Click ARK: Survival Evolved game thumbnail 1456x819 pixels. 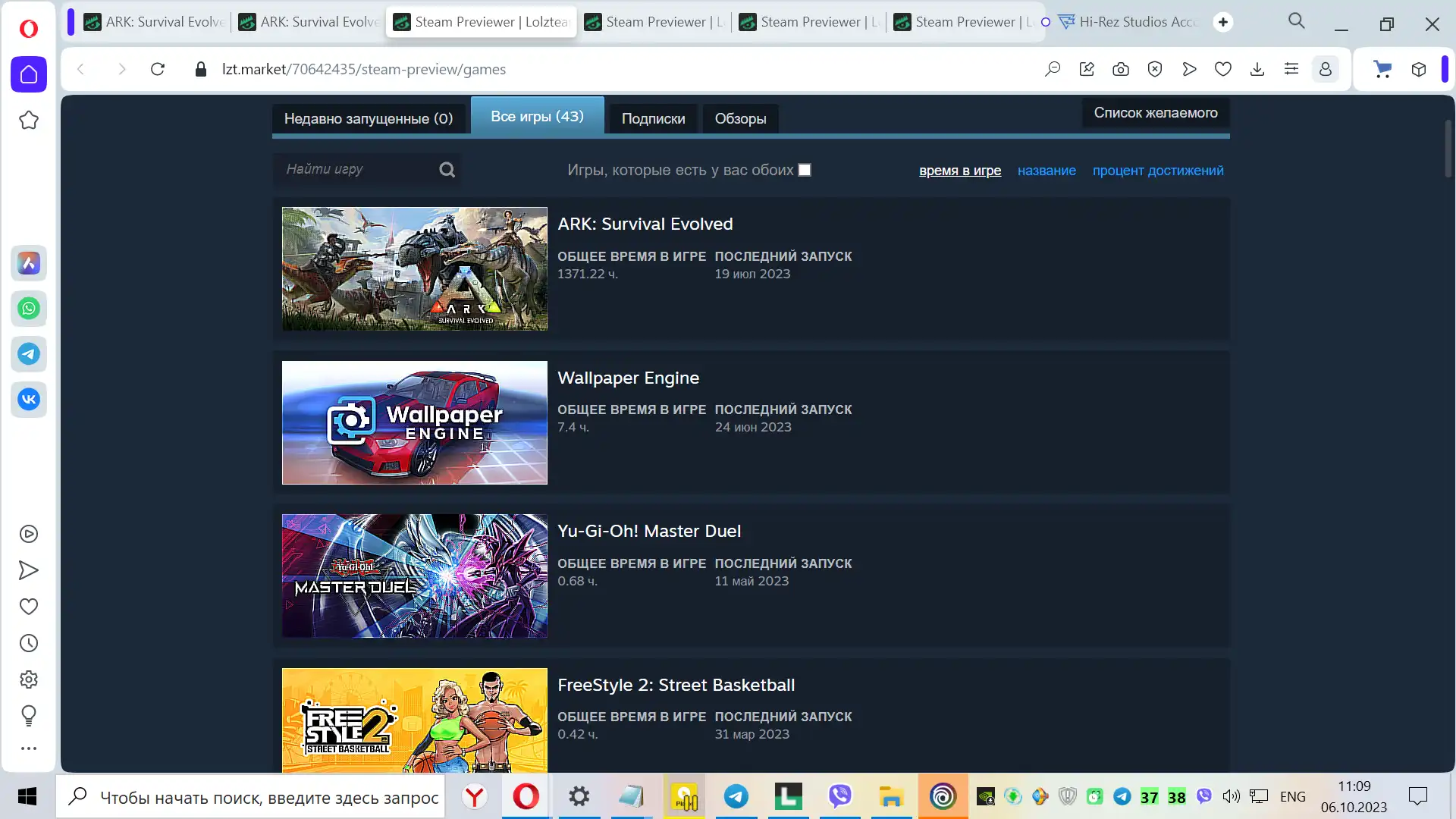pyautogui.click(x=415, y=268)
